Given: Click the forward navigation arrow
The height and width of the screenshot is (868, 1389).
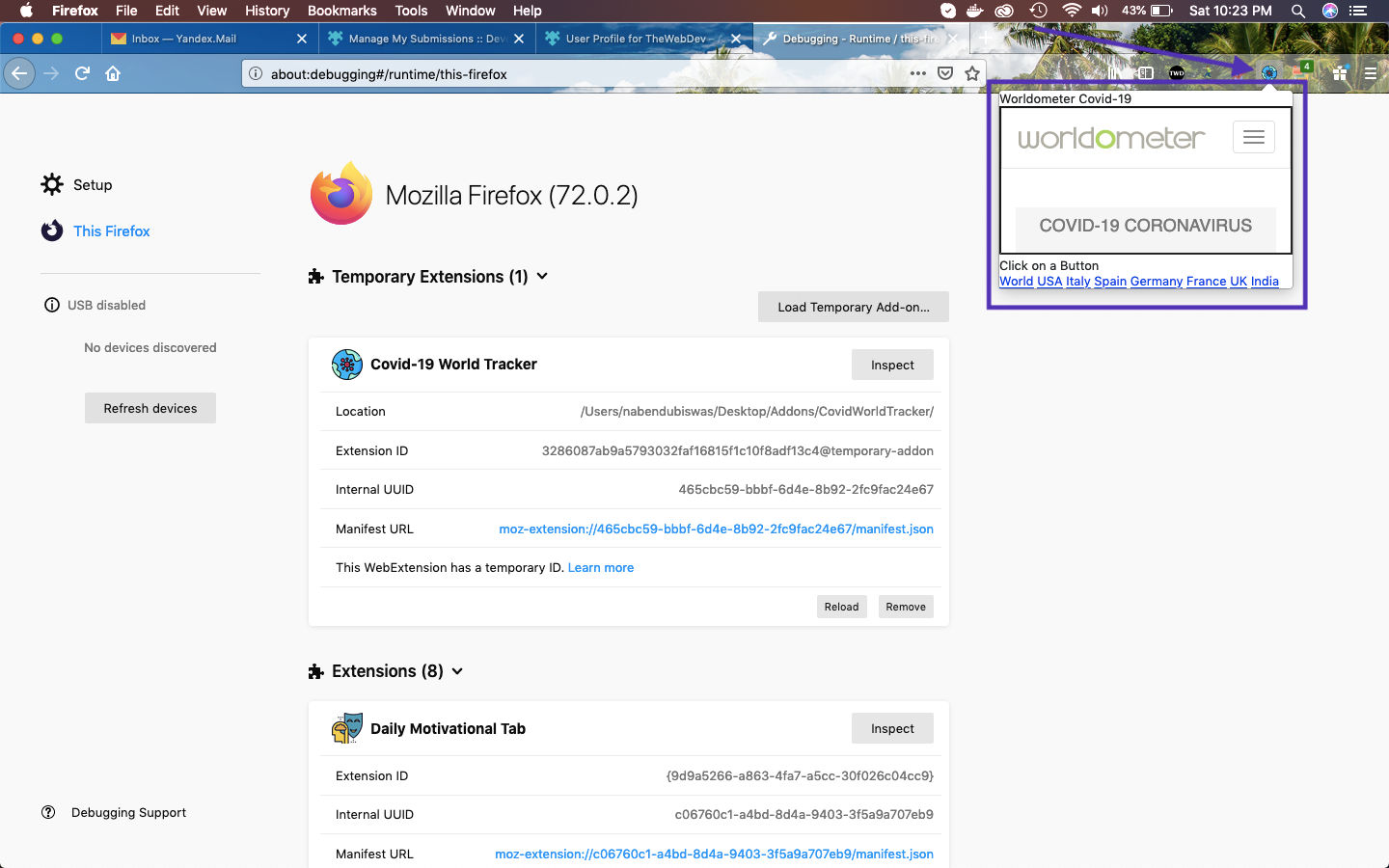Looking at the screenshot, I should click(x=51, y=73).
